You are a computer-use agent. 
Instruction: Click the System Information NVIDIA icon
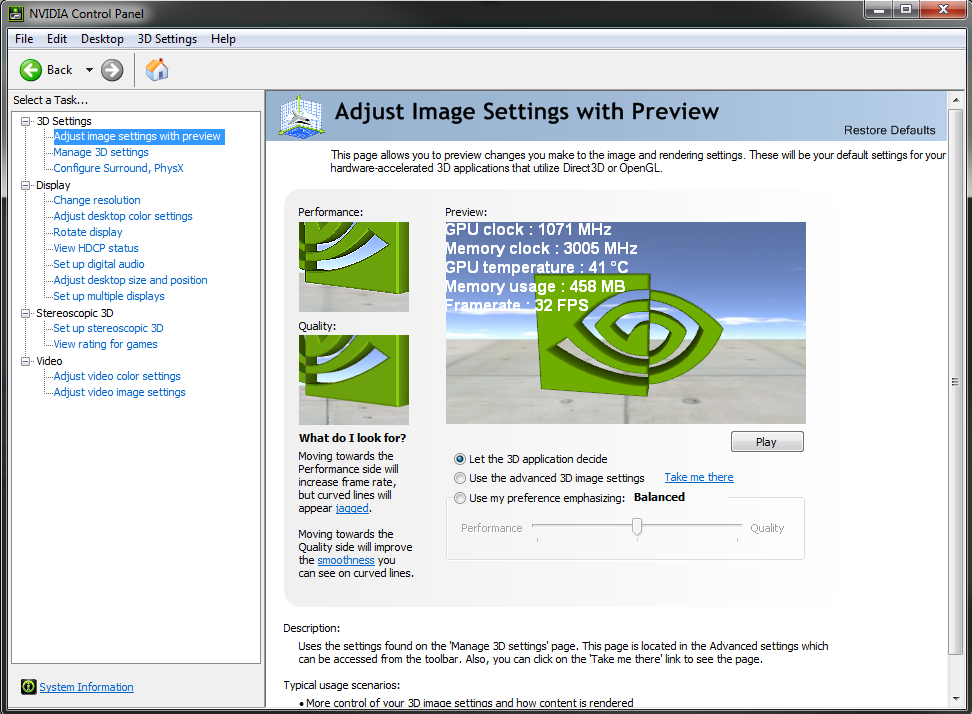tap(29, 686)
